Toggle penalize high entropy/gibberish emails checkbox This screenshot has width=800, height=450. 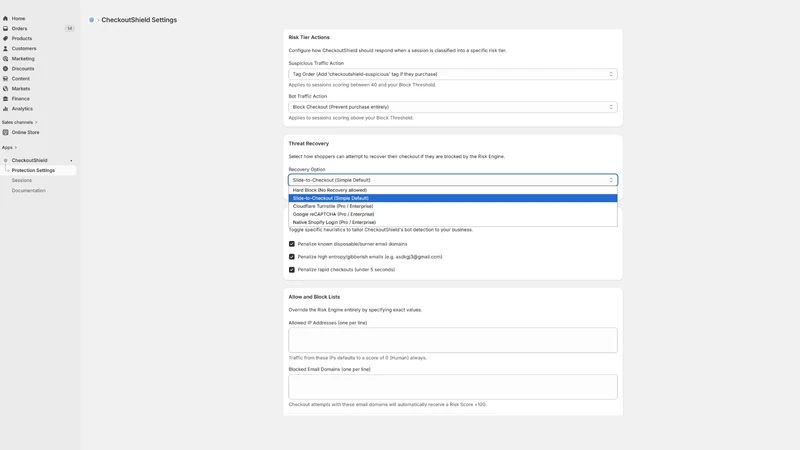(292, 257)
